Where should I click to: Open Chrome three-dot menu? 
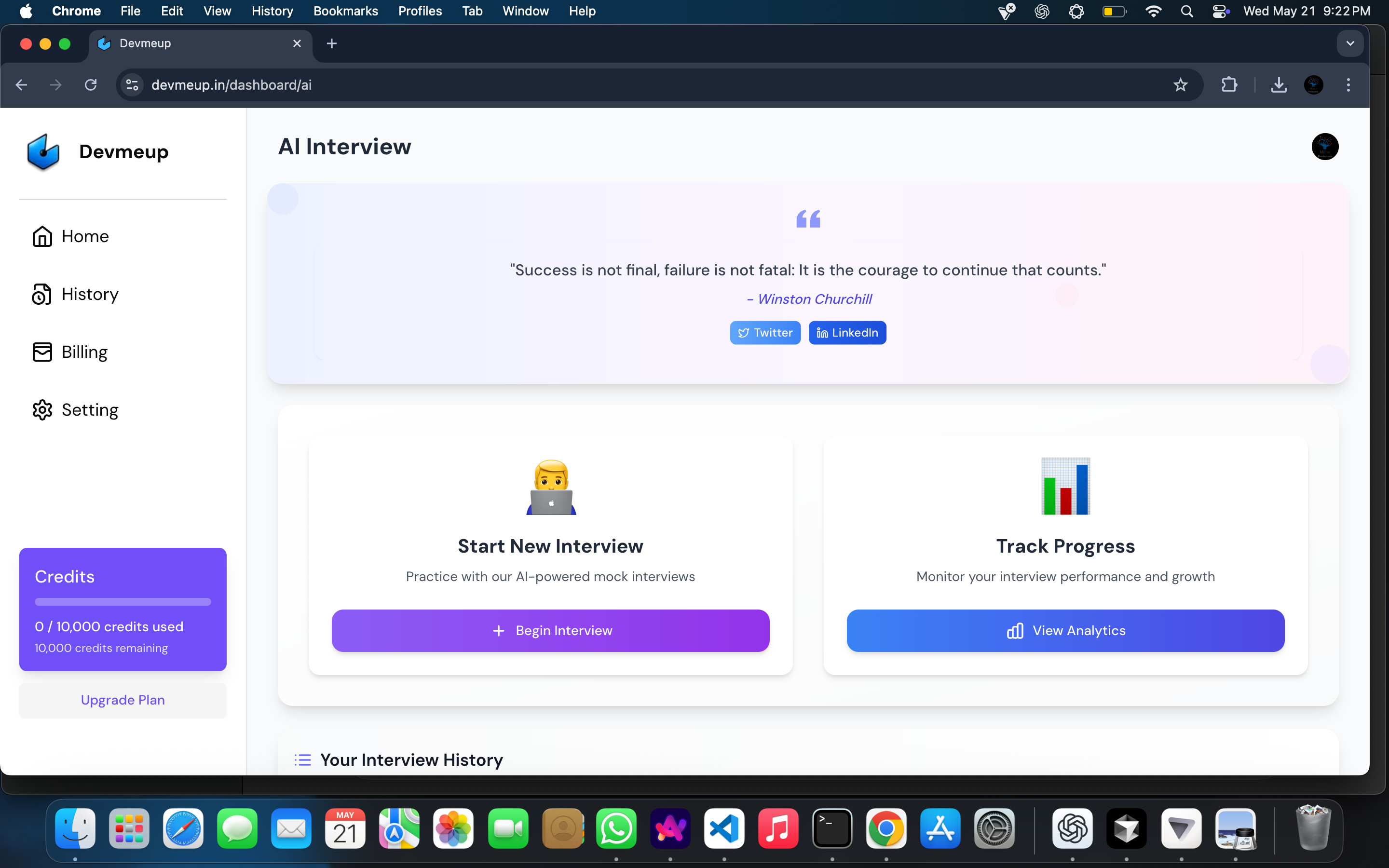[1348, 85]
